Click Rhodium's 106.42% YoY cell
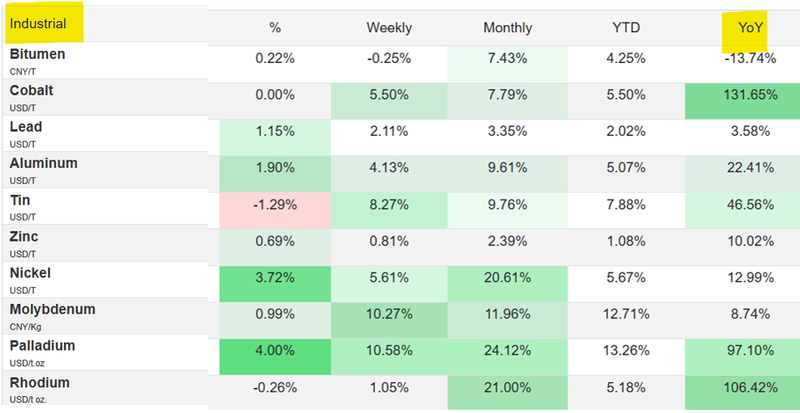Screen dimensions: 800x413 tap(745, 388)
